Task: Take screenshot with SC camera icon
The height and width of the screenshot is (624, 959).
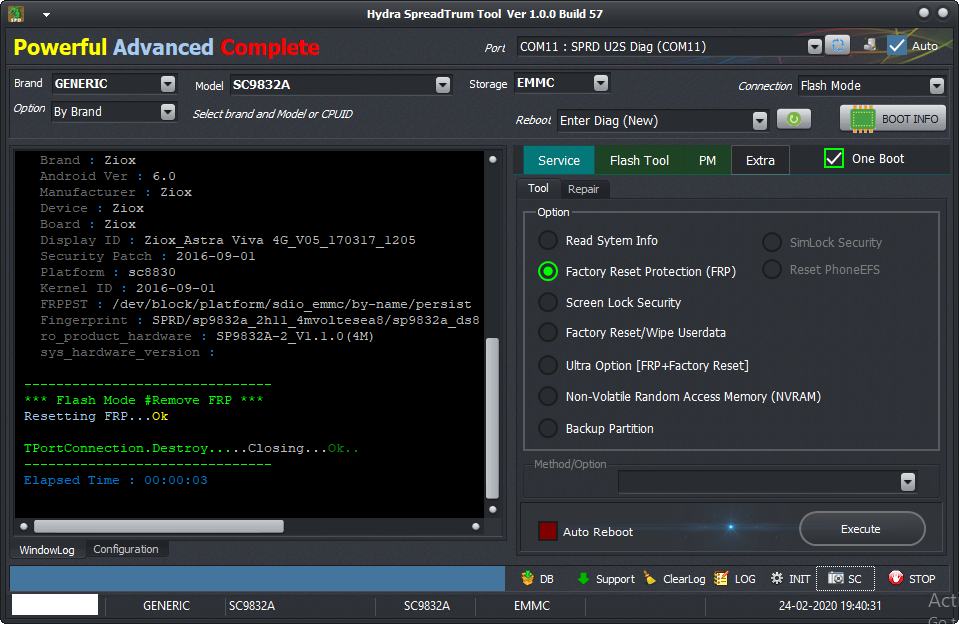Action: point(835,578)
